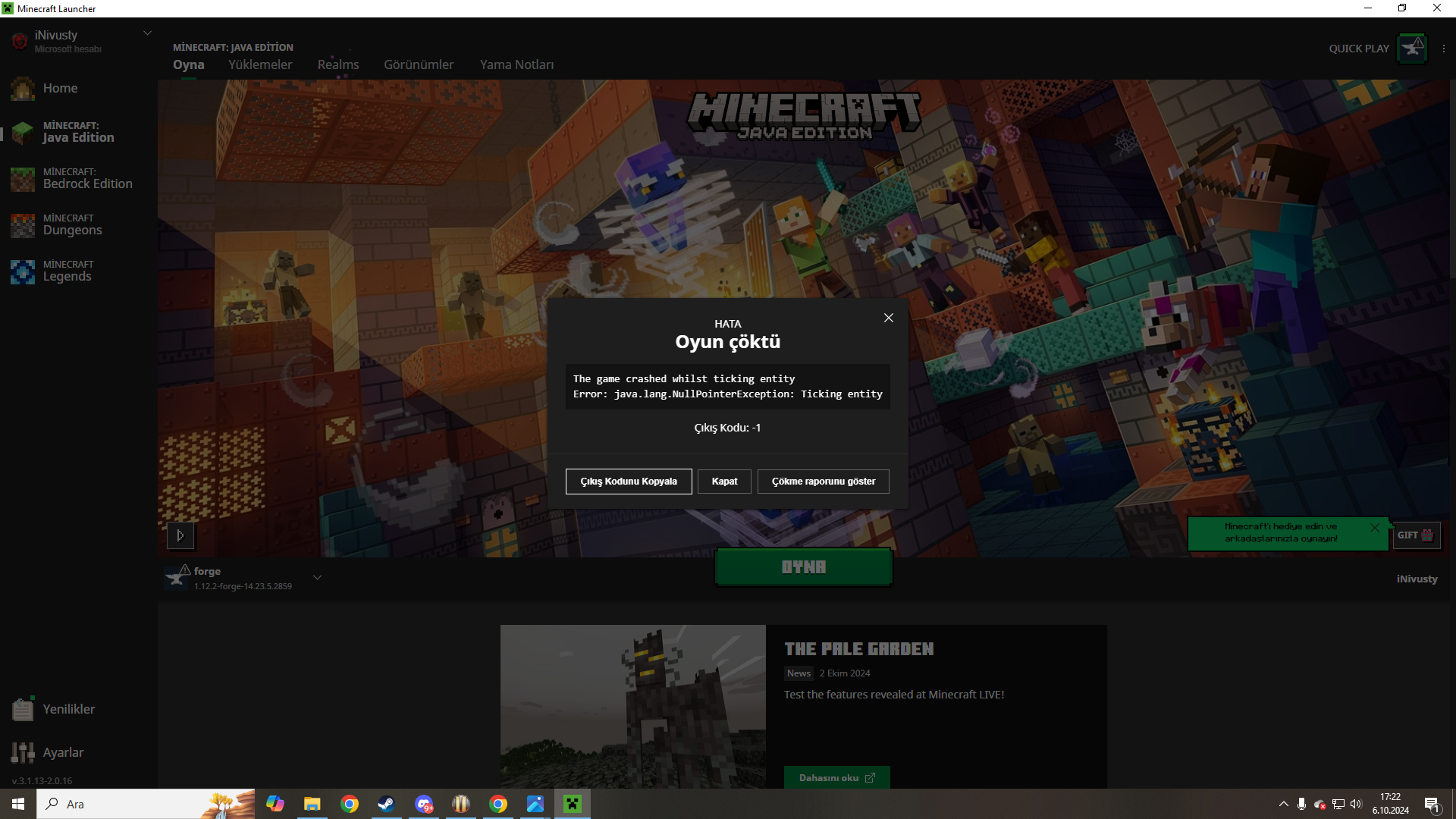
Task: Expand the side play arrow panel
Action: point(180,535)
